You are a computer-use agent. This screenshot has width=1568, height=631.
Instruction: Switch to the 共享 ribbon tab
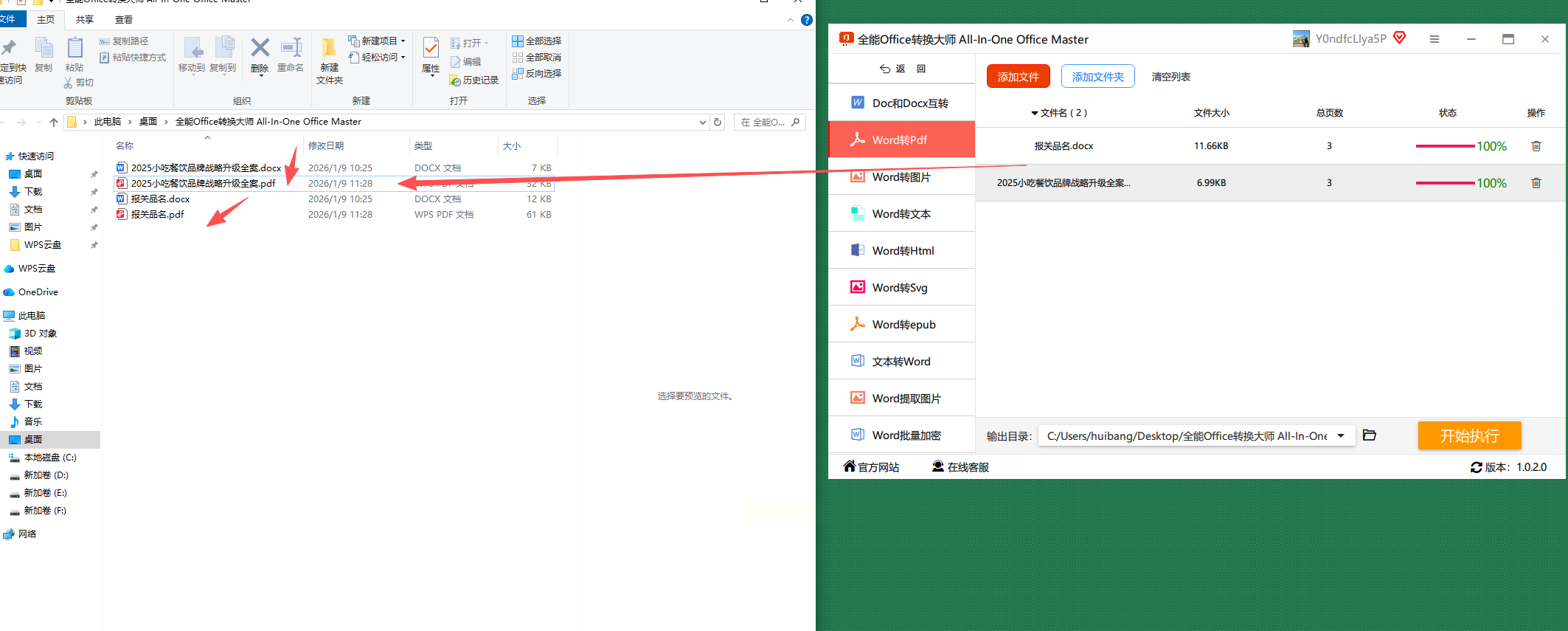click(85, 19)
